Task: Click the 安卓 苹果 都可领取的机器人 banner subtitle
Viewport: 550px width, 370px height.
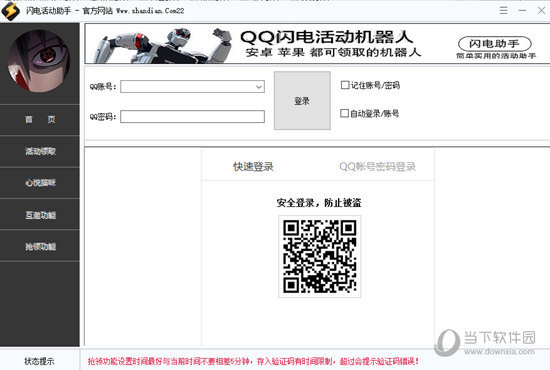Action: pos(333,53)
